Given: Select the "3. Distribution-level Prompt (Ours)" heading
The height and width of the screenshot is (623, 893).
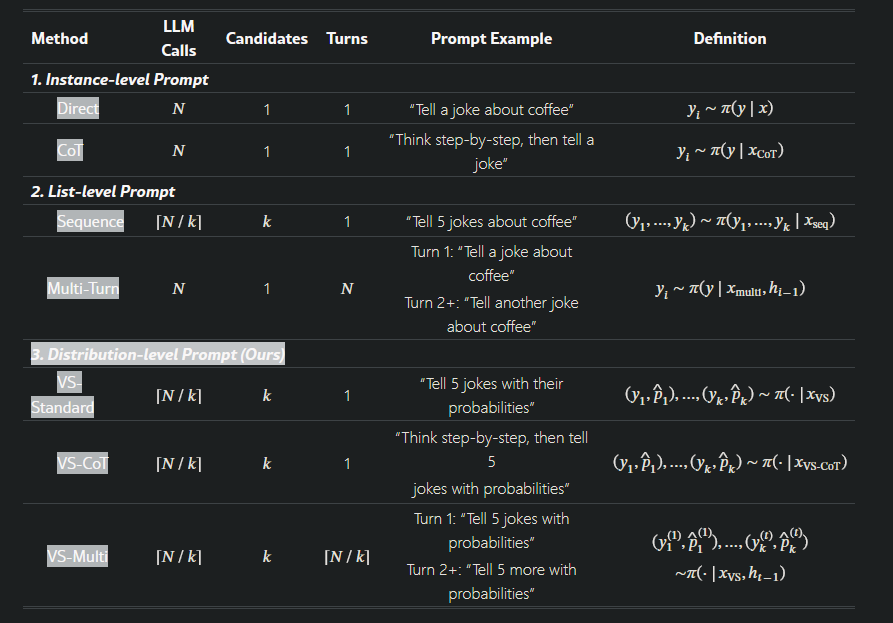Looking at the screenshot, I should [x=158, y=354].
